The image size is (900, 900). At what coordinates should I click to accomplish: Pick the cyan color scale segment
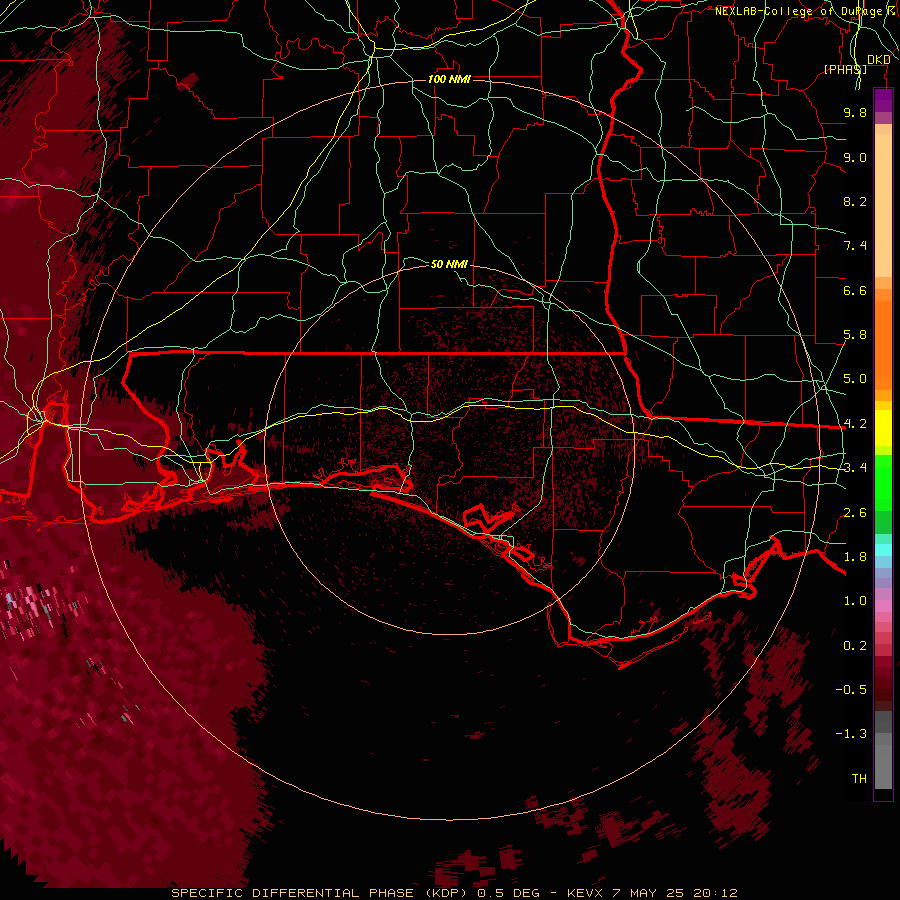(883, 550)
